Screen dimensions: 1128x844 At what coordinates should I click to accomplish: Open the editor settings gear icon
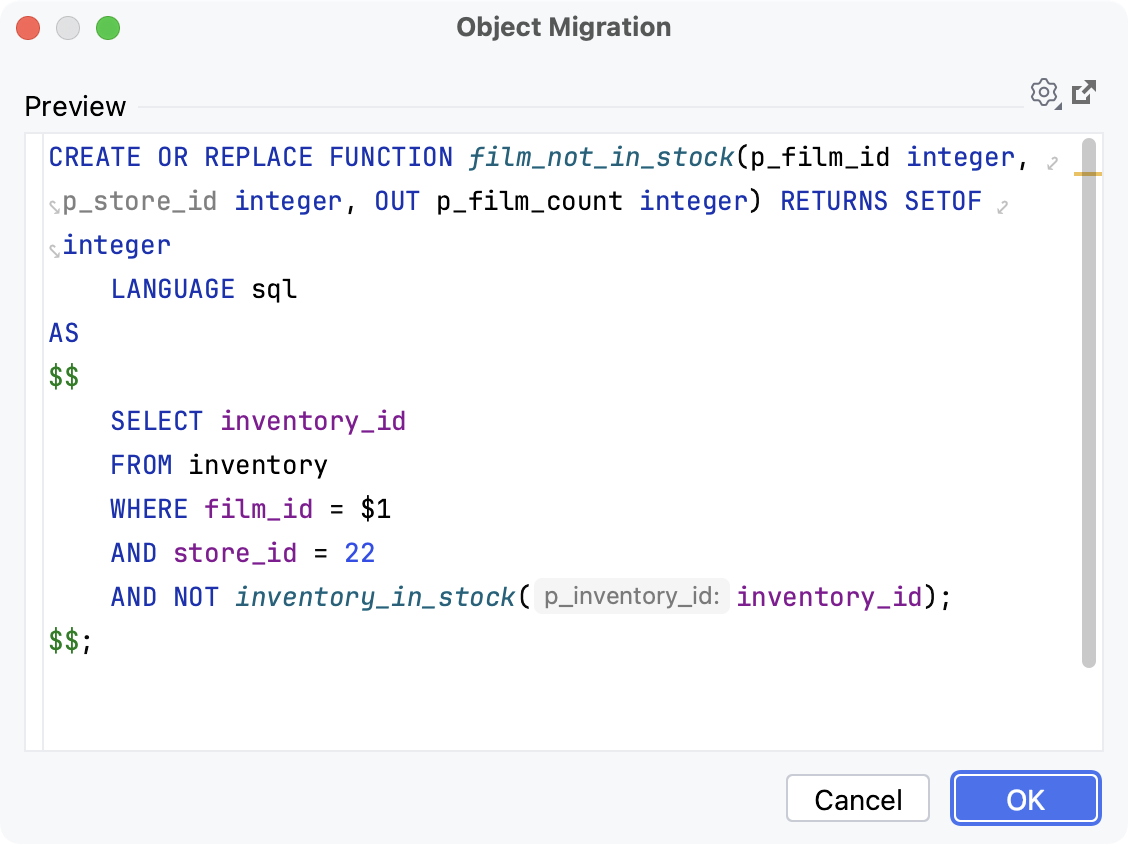tap(1044, 93)
